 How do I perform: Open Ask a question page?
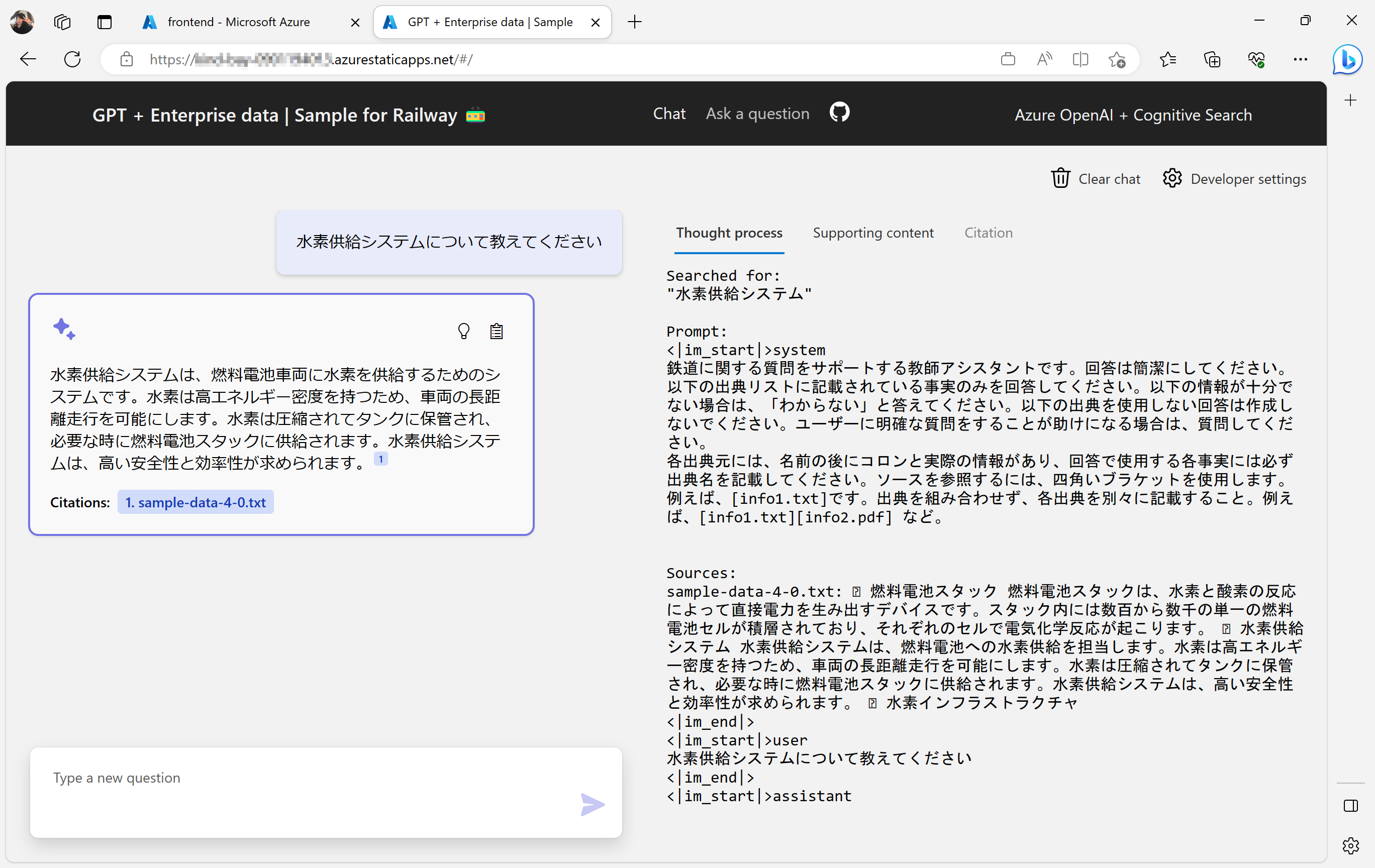coord(757,114)
